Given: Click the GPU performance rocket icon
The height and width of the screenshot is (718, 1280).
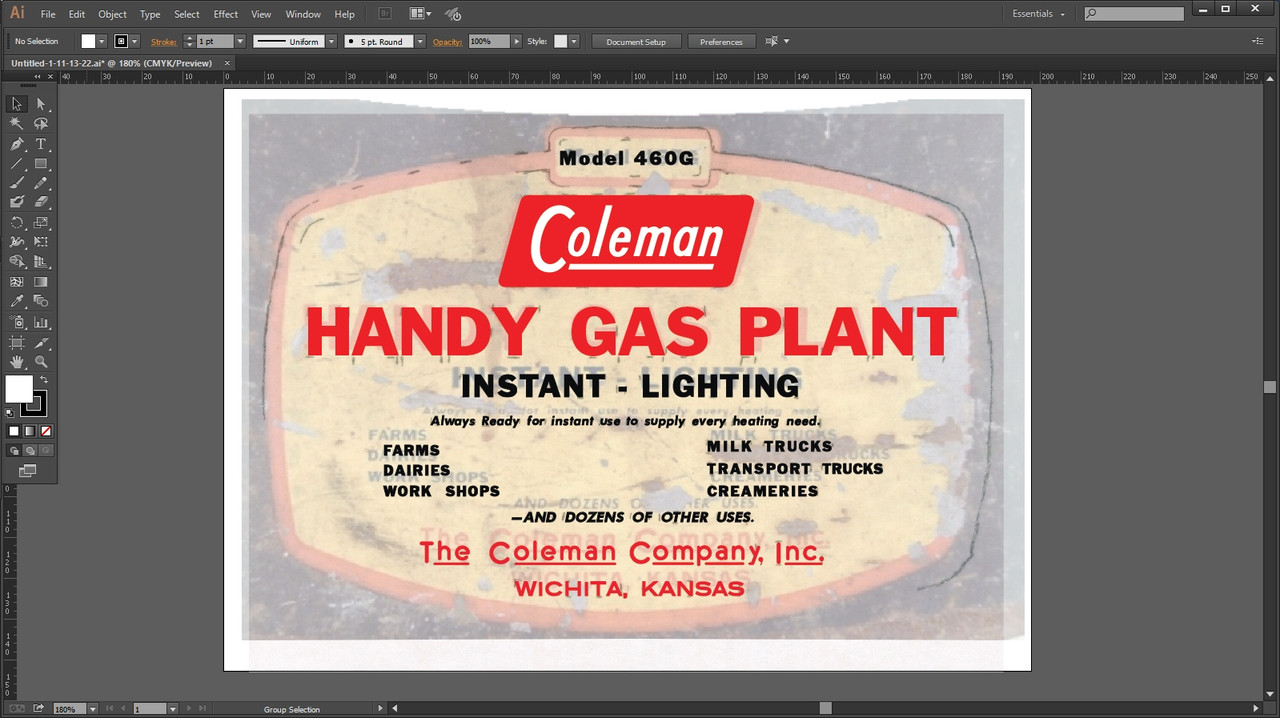Looking at the screenshot, I should (x=453, y=14).
